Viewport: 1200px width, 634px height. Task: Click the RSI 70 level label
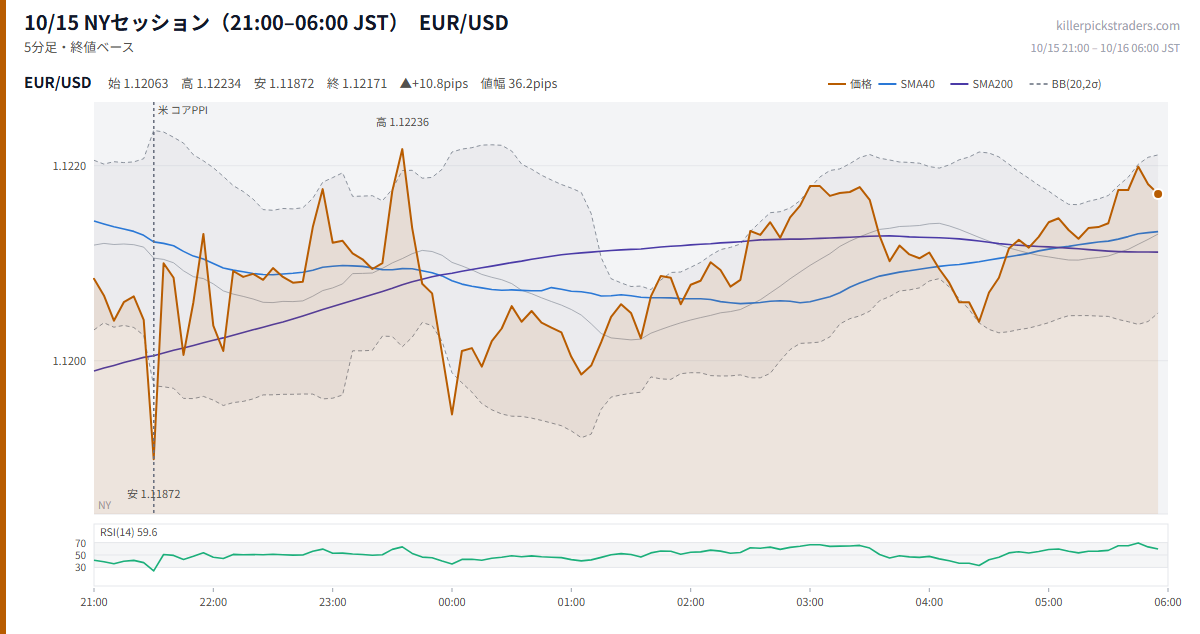[81, 544]
